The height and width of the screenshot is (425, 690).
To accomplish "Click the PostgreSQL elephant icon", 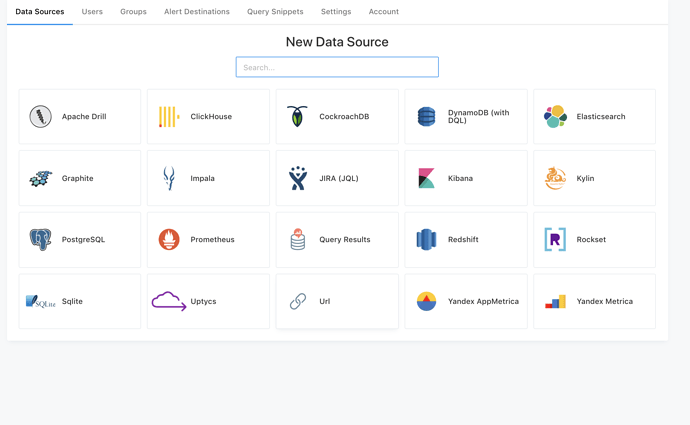I will click(40, 240).
